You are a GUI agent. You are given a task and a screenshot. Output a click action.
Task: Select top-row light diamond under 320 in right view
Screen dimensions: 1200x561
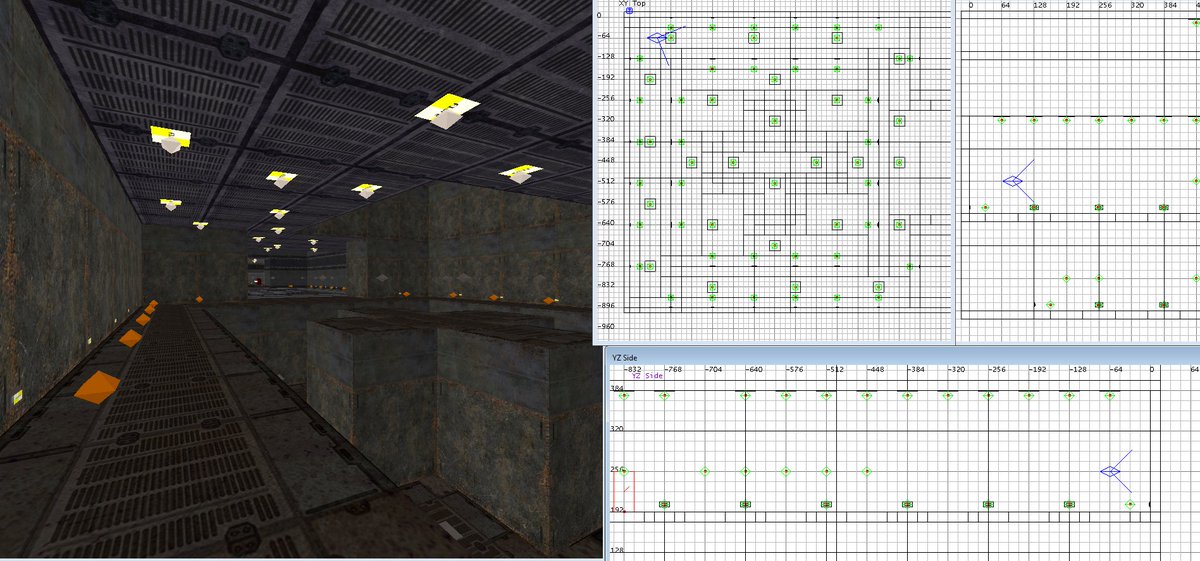click(x=1131, y=120)
